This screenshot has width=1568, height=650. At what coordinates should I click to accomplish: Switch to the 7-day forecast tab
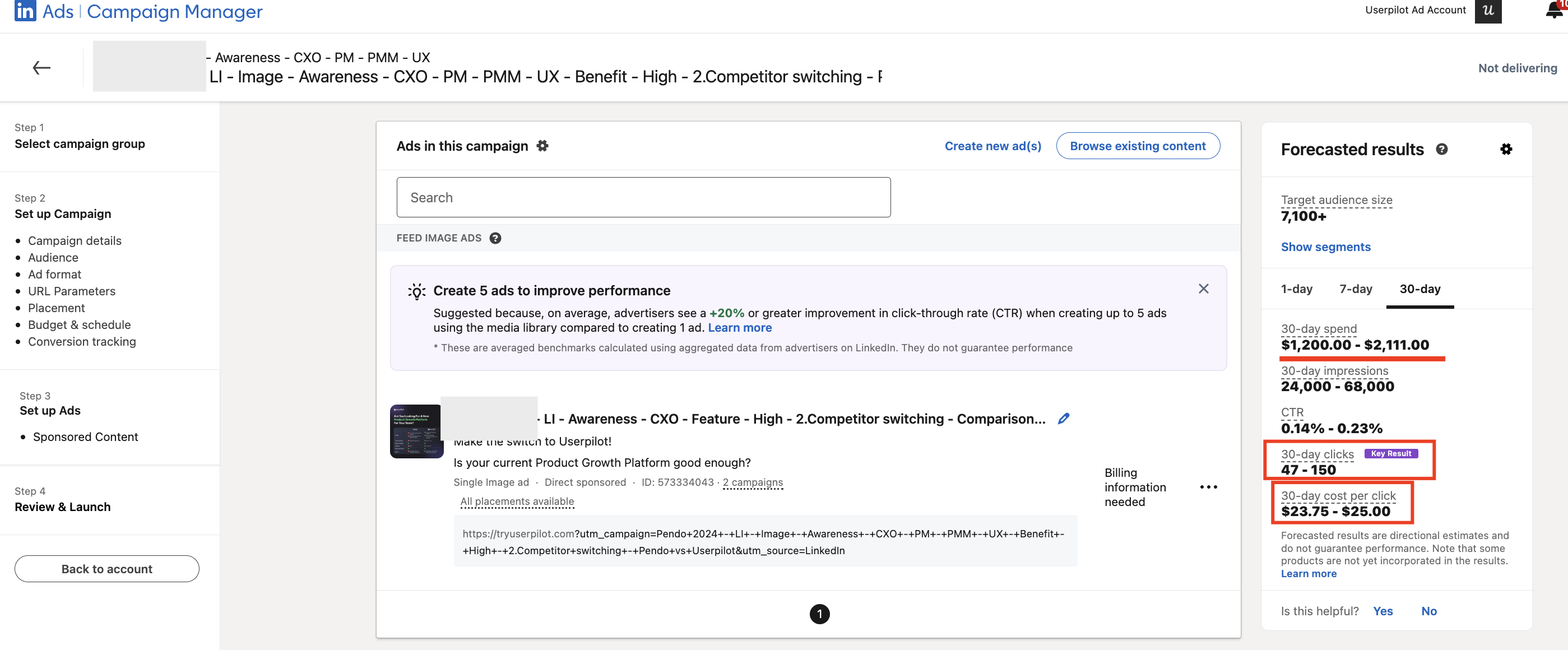[x=1356, y=289]
